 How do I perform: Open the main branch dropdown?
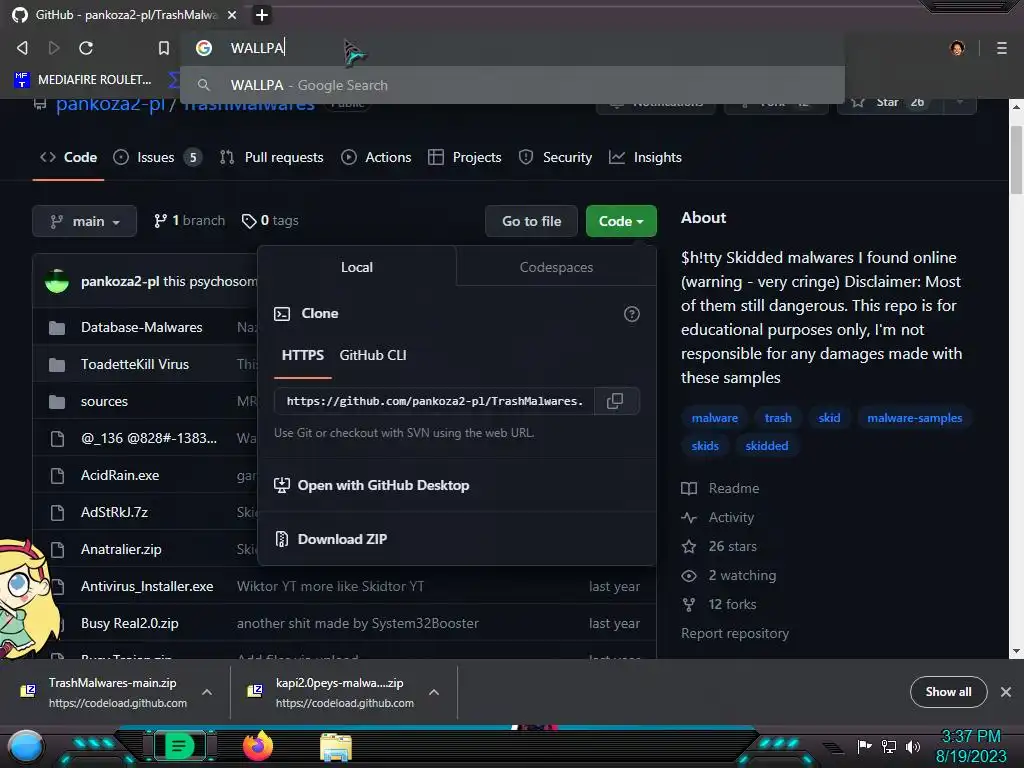(x=84, y=221)
